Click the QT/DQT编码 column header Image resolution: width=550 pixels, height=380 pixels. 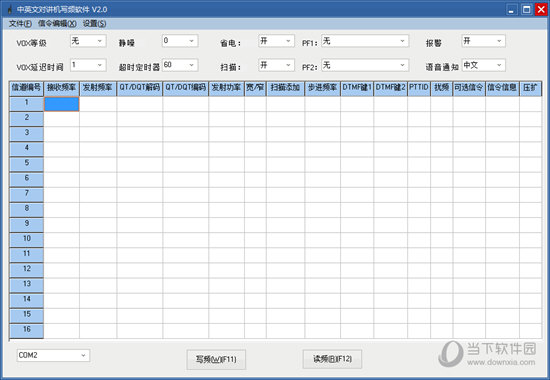click(x=186, y=88)
